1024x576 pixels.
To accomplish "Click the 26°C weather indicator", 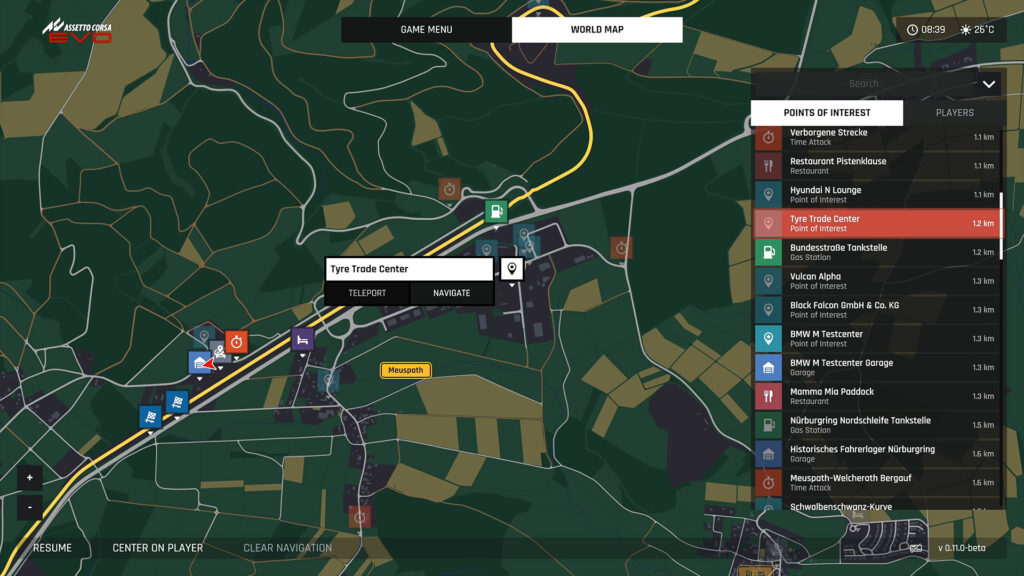I will pyautogui.click(x=977, y=29).
